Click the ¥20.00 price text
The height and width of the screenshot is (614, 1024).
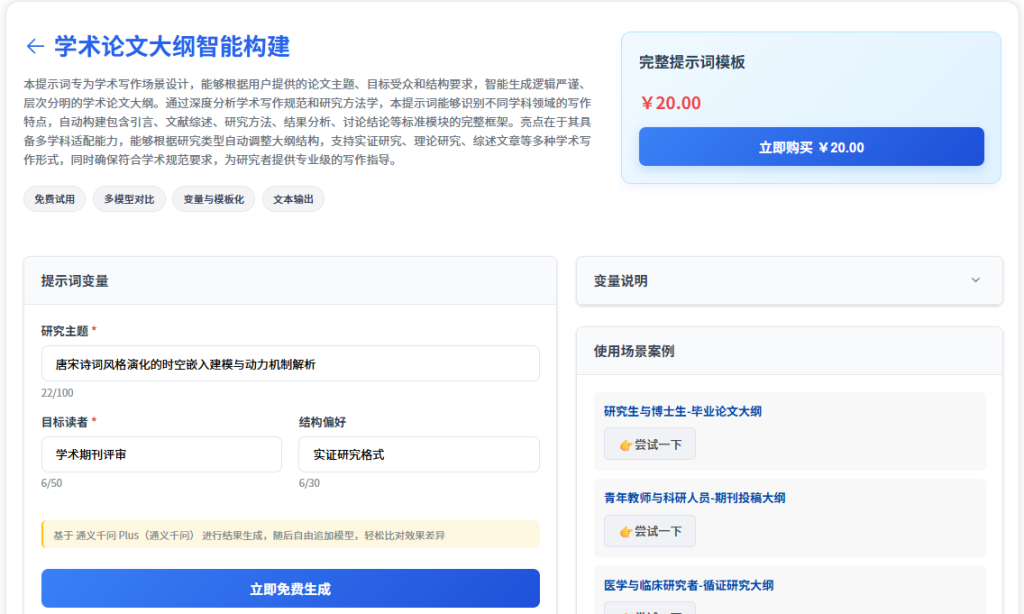tap(670, 103)
